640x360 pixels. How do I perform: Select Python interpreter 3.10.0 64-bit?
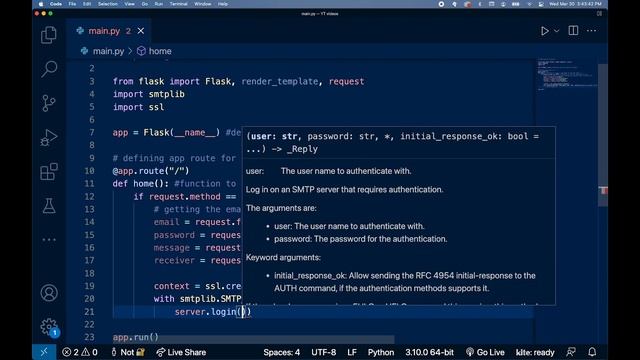(429, 352)
